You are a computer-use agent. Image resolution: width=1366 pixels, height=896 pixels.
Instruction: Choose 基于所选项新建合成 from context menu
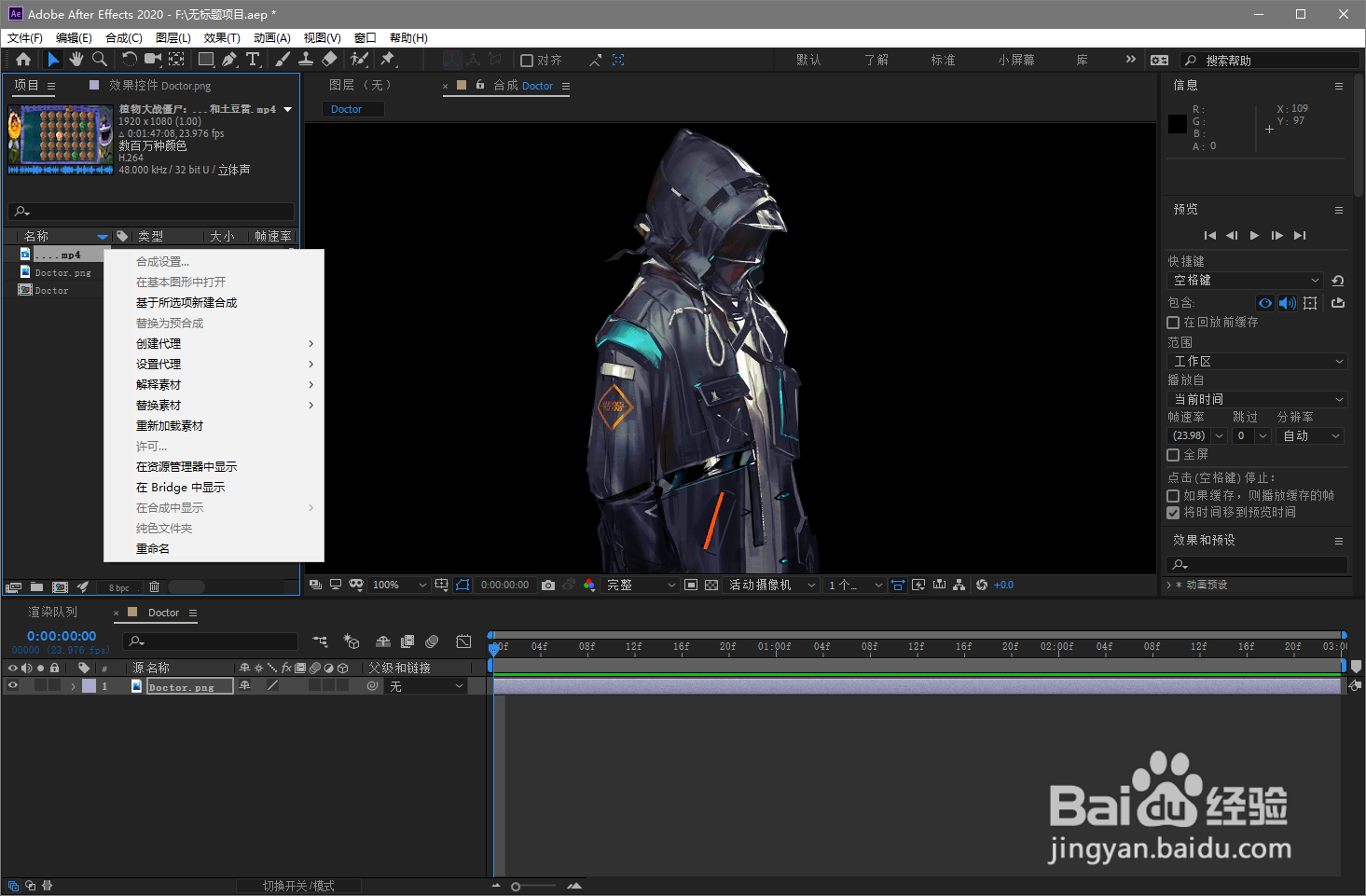point(214,303)
